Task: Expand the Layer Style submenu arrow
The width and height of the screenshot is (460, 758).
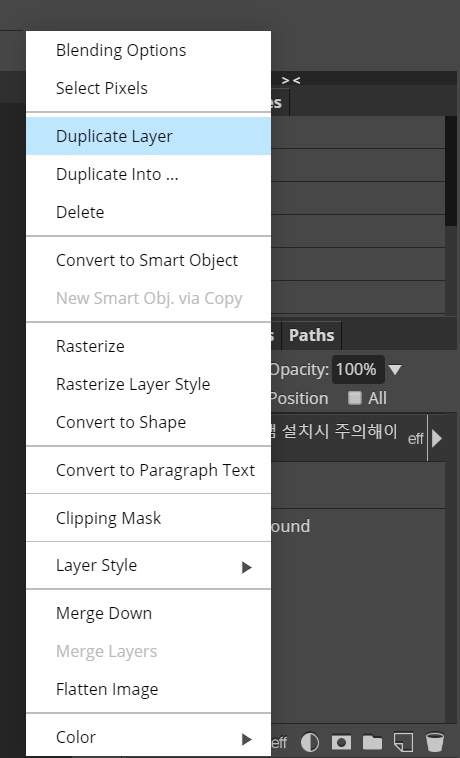Action: point(247,567)
